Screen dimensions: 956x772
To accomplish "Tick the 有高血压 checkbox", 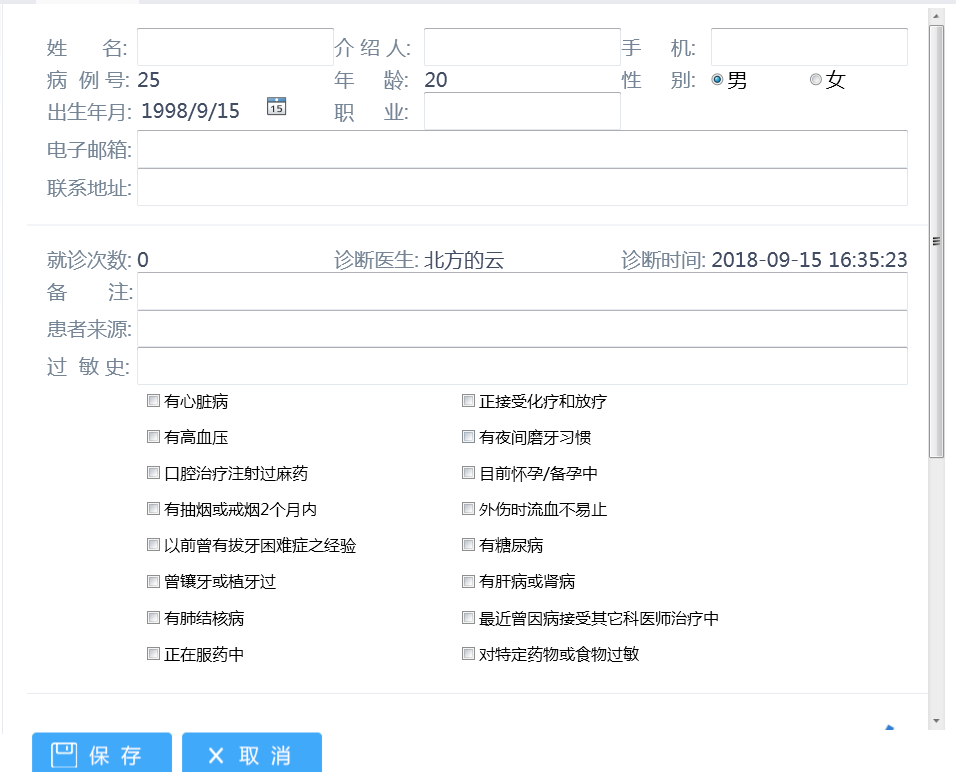I will click(x=153, y=437).
